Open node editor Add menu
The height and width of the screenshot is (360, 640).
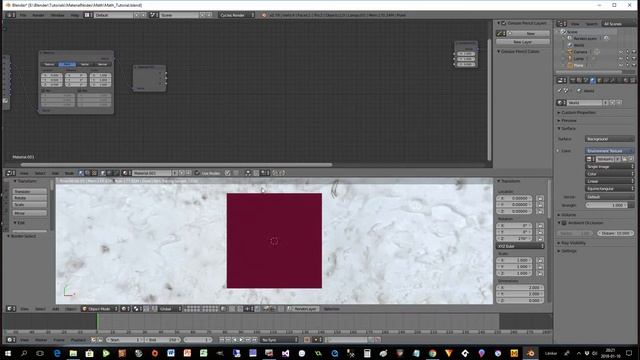(x=55, y=173)
